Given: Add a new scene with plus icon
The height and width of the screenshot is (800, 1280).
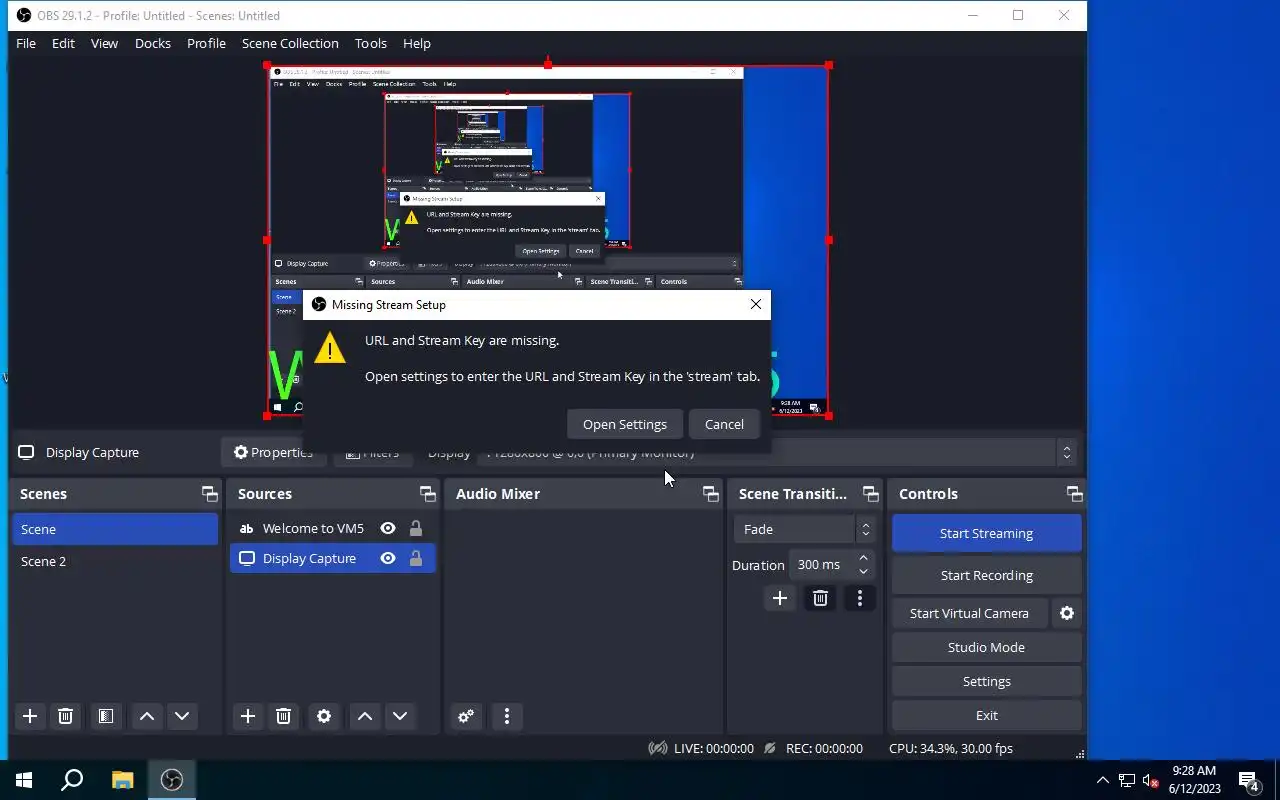Looking at the screenshot, I should (x=30, y=716).
